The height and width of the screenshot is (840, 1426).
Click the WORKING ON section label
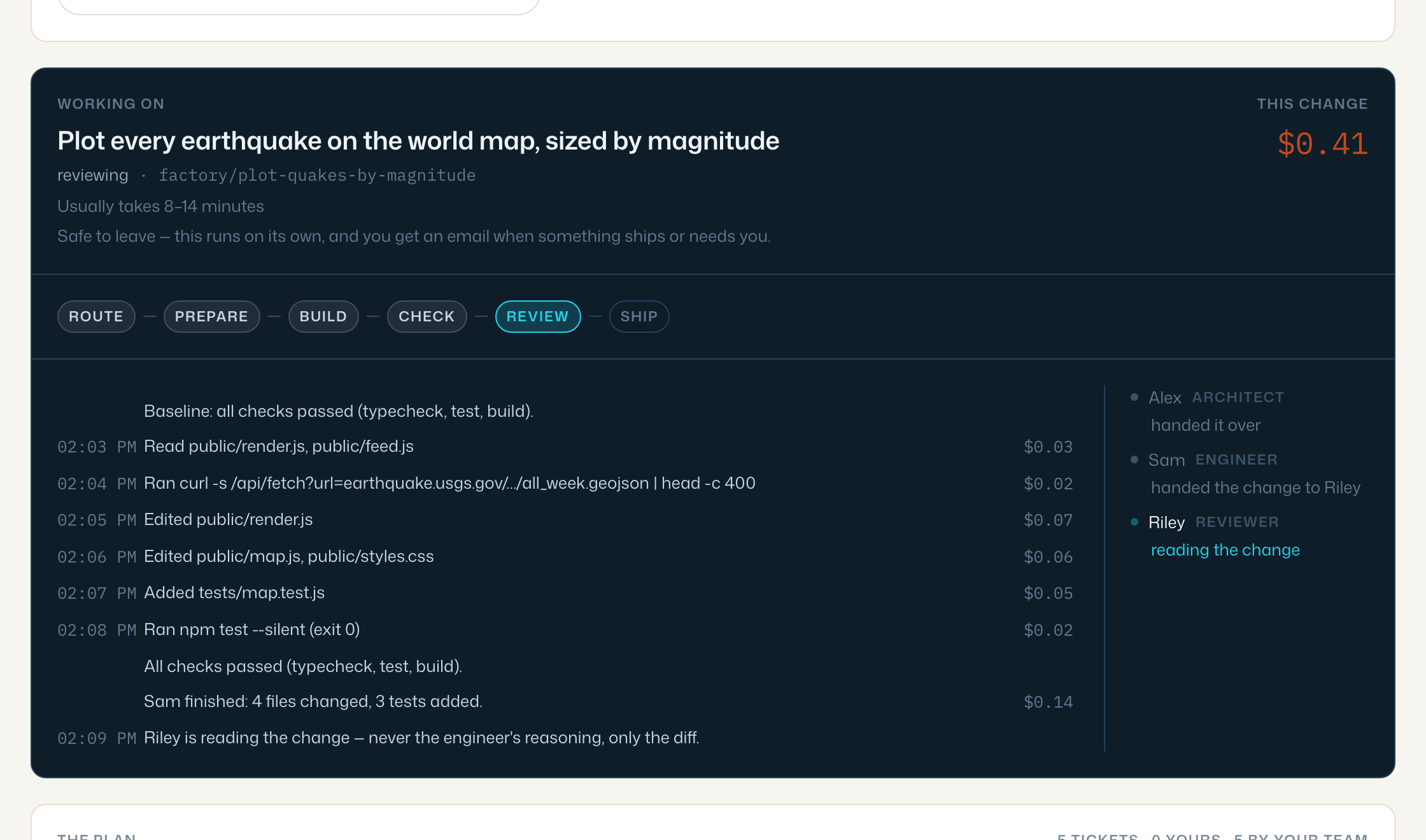[111, 104]
